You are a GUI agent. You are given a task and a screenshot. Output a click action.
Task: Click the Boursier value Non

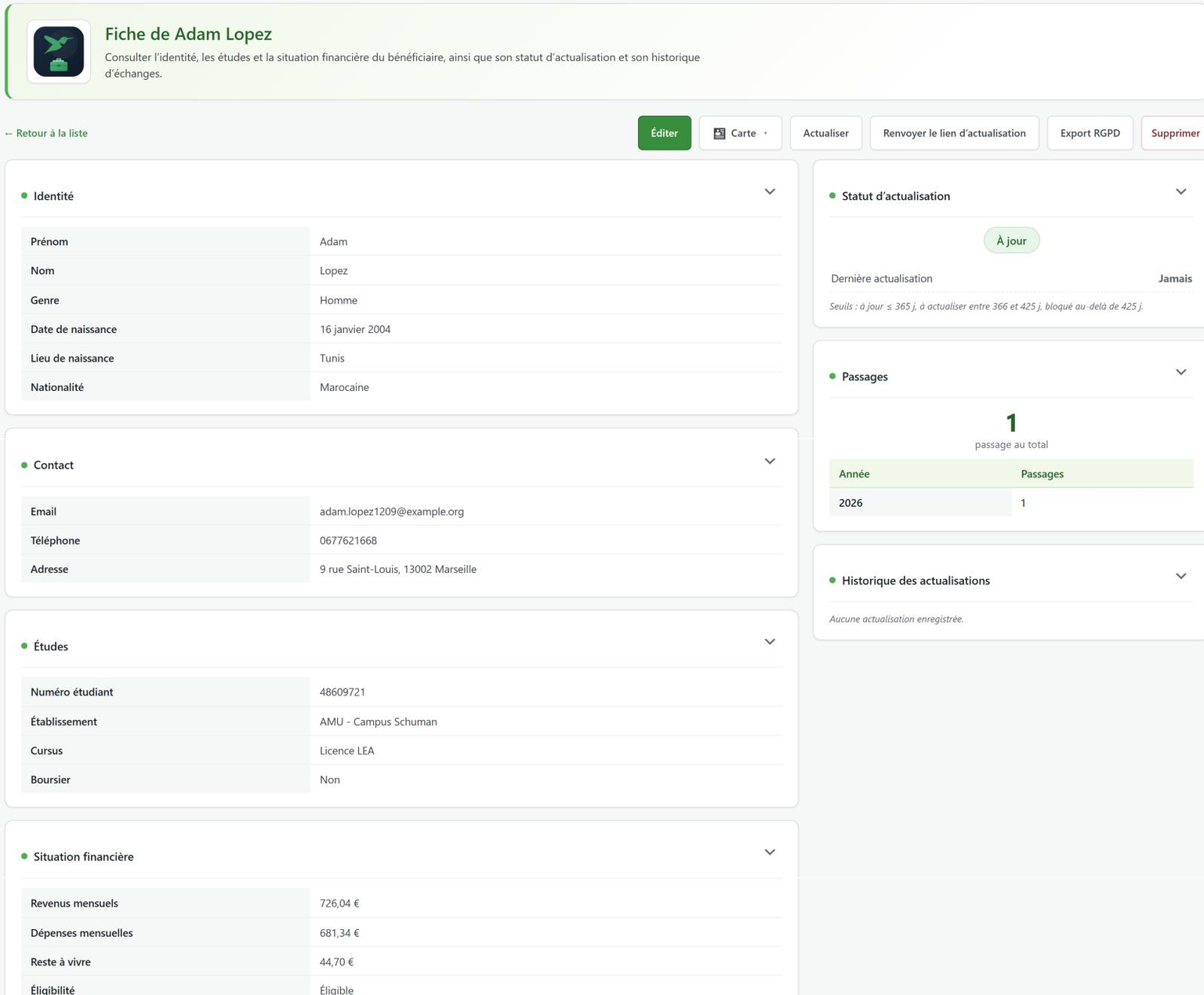330,780
